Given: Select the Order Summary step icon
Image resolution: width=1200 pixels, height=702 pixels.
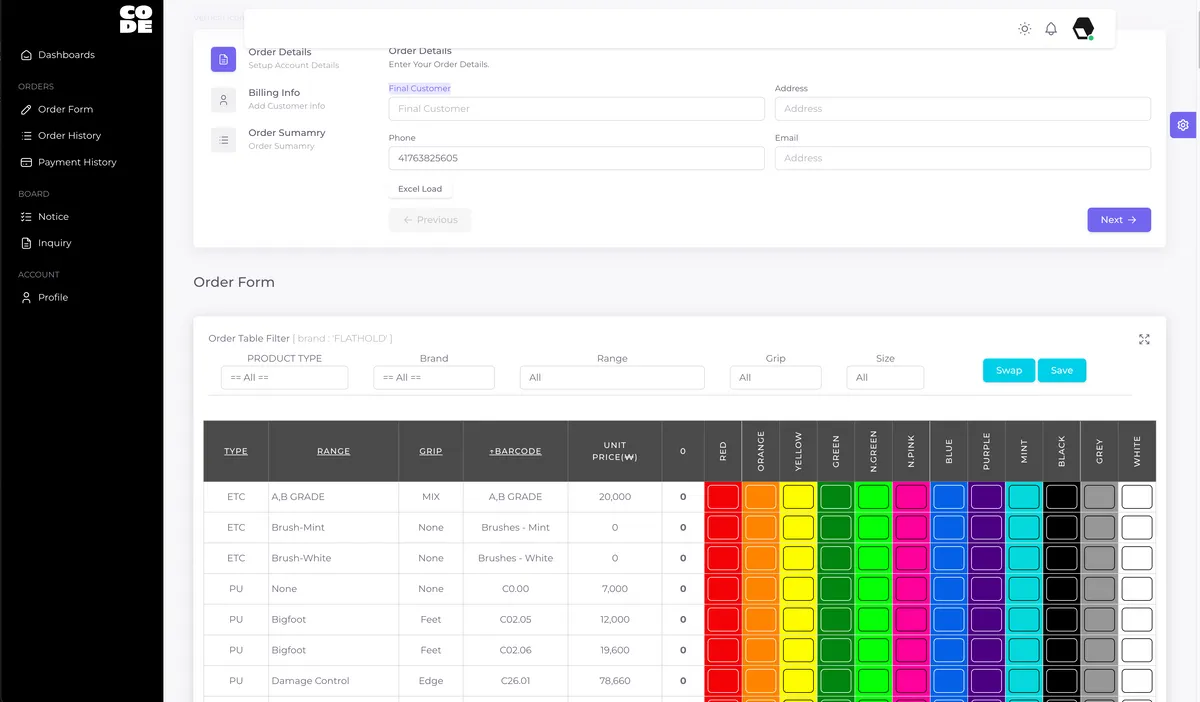Looking at the screenshot, I should (x=223, y=139).
